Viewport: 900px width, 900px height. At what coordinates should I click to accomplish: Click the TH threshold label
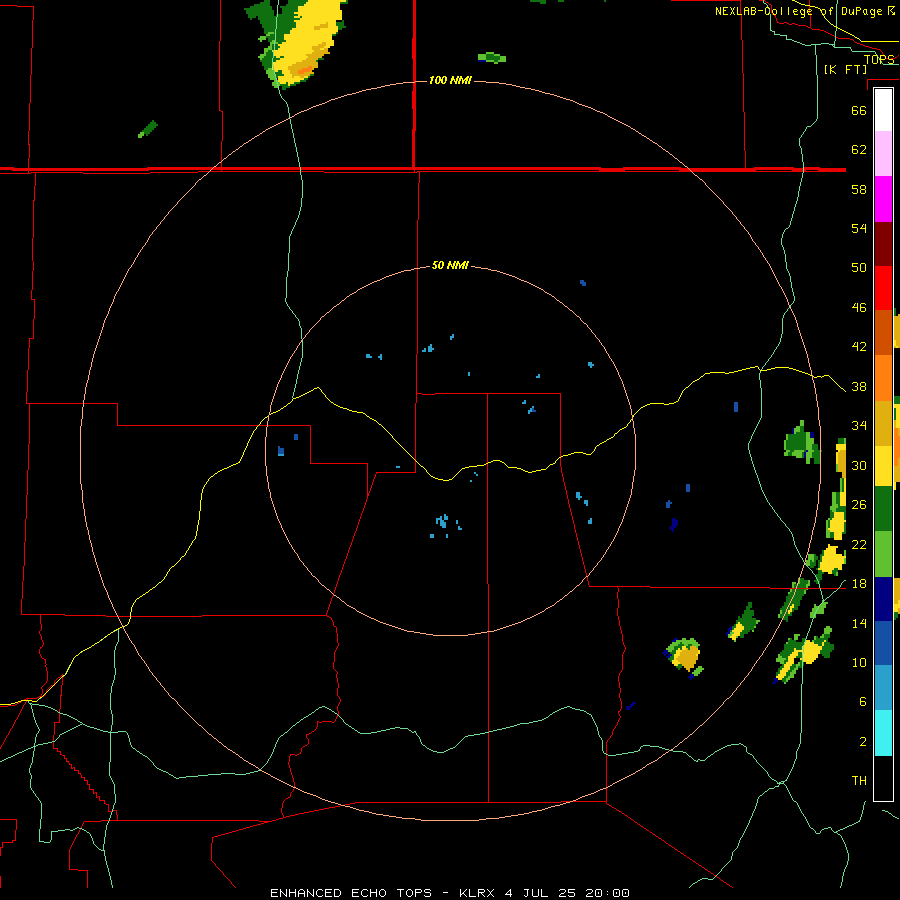click(859, 781)
